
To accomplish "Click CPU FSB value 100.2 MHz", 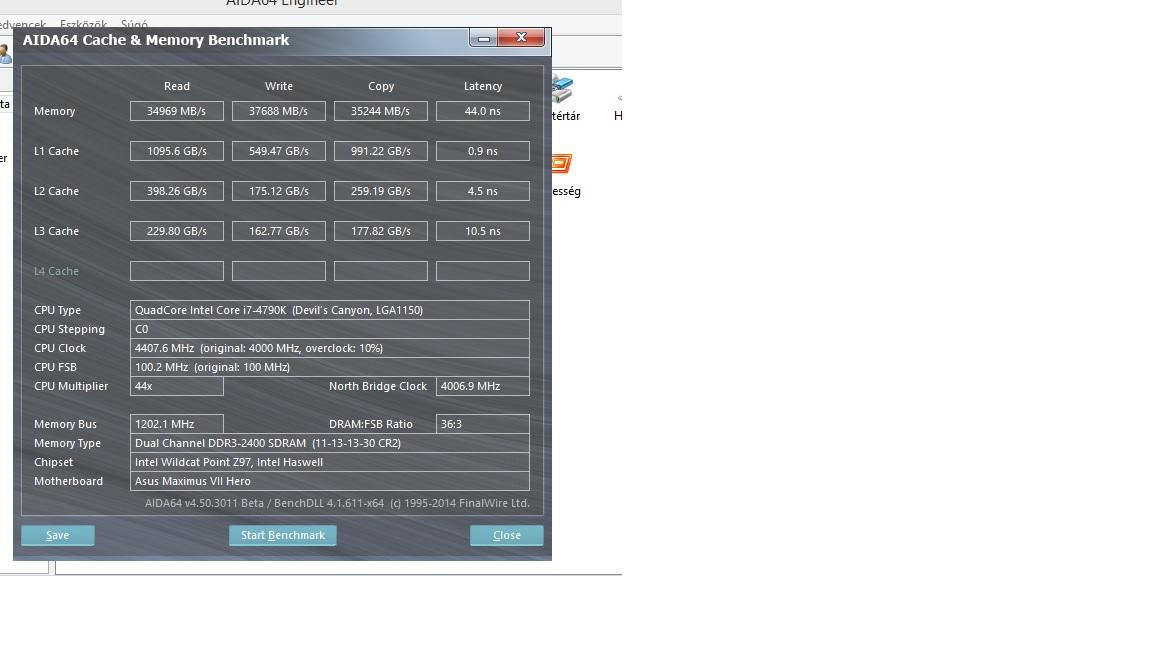I will coord(329,367).
